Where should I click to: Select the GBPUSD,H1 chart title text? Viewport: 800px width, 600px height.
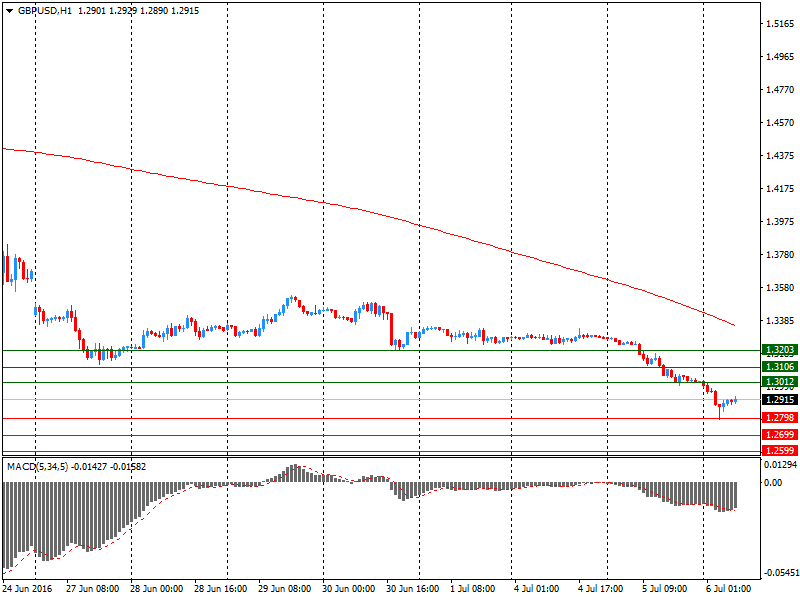point(45,11)
